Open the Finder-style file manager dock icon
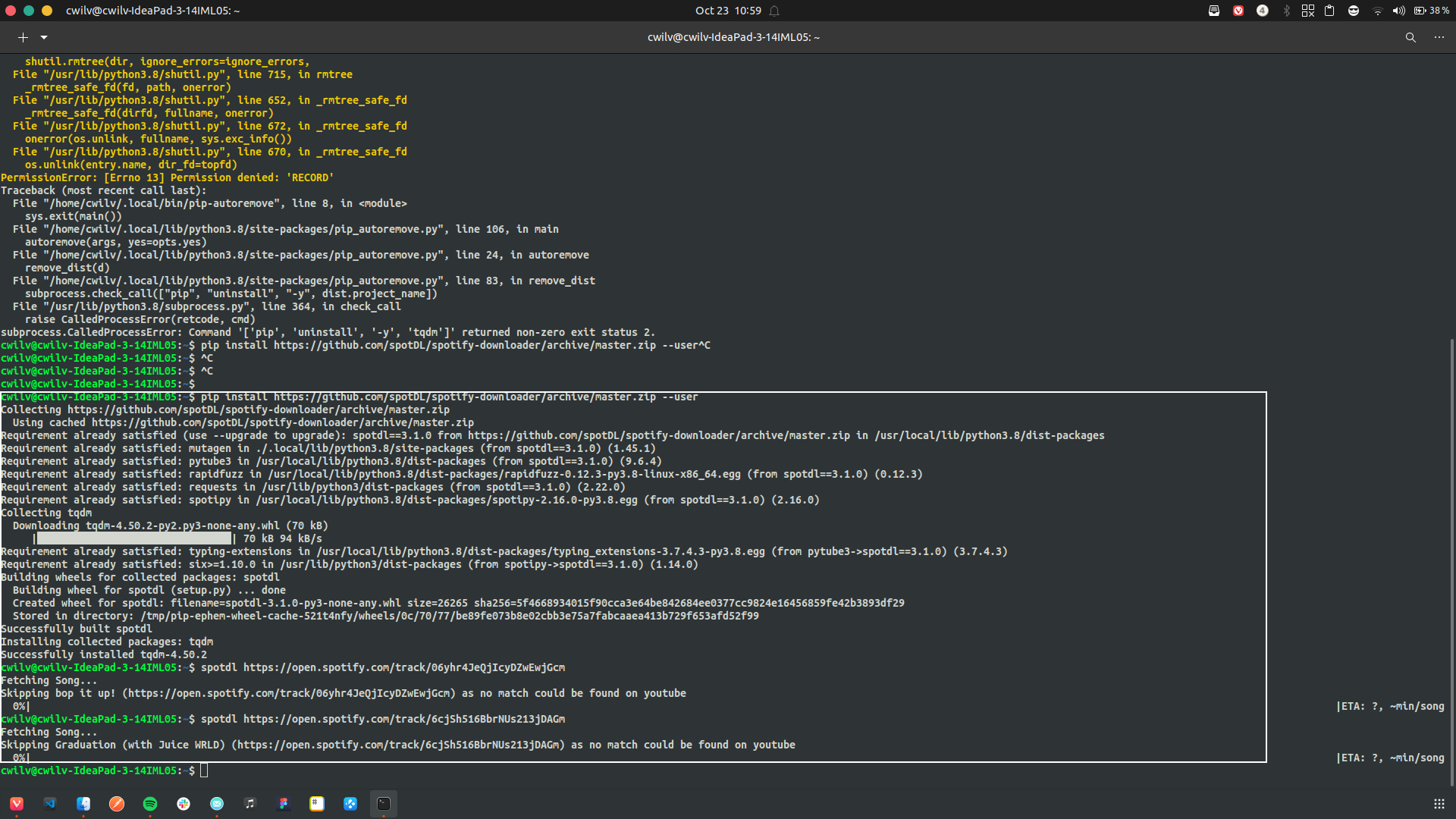This screenshot has width=1456, height=819. [83, 804]
